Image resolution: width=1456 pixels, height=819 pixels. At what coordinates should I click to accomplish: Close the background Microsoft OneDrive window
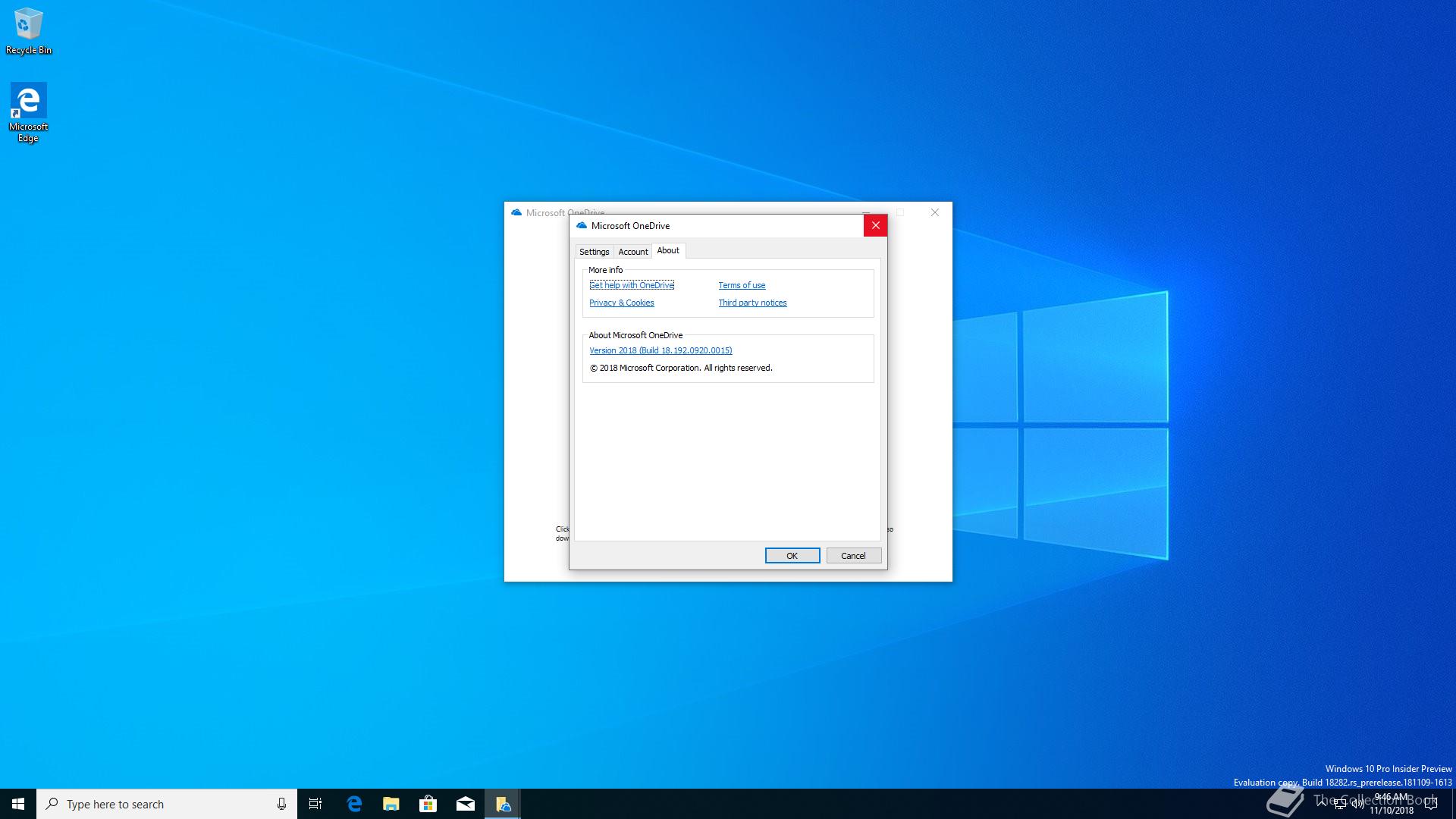935,213
